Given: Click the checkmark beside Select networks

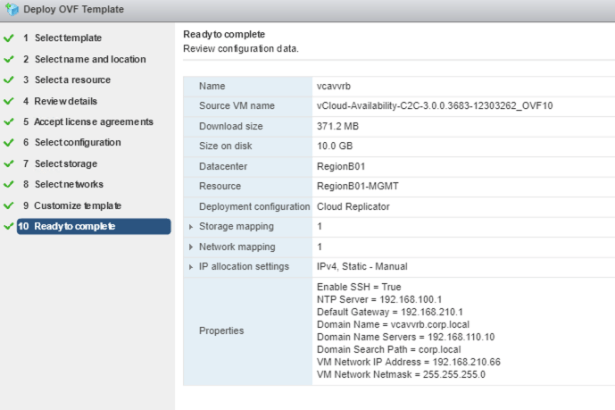Looking at the screenshot, I should pyautogui.click(x=10, y=185).
